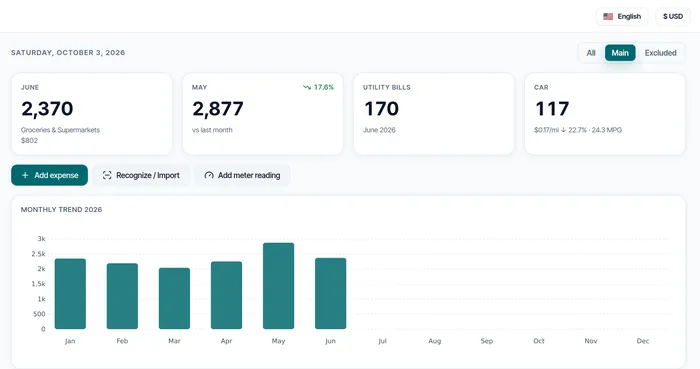Click the gauge icon beside Add meter reading

208,175
